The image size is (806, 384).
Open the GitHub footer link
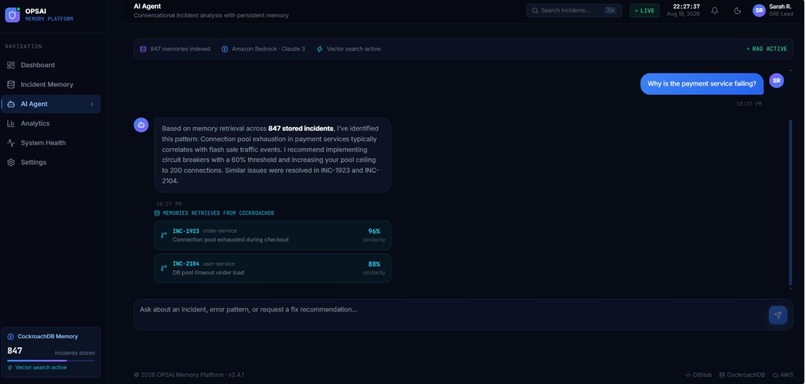(699, 375)
